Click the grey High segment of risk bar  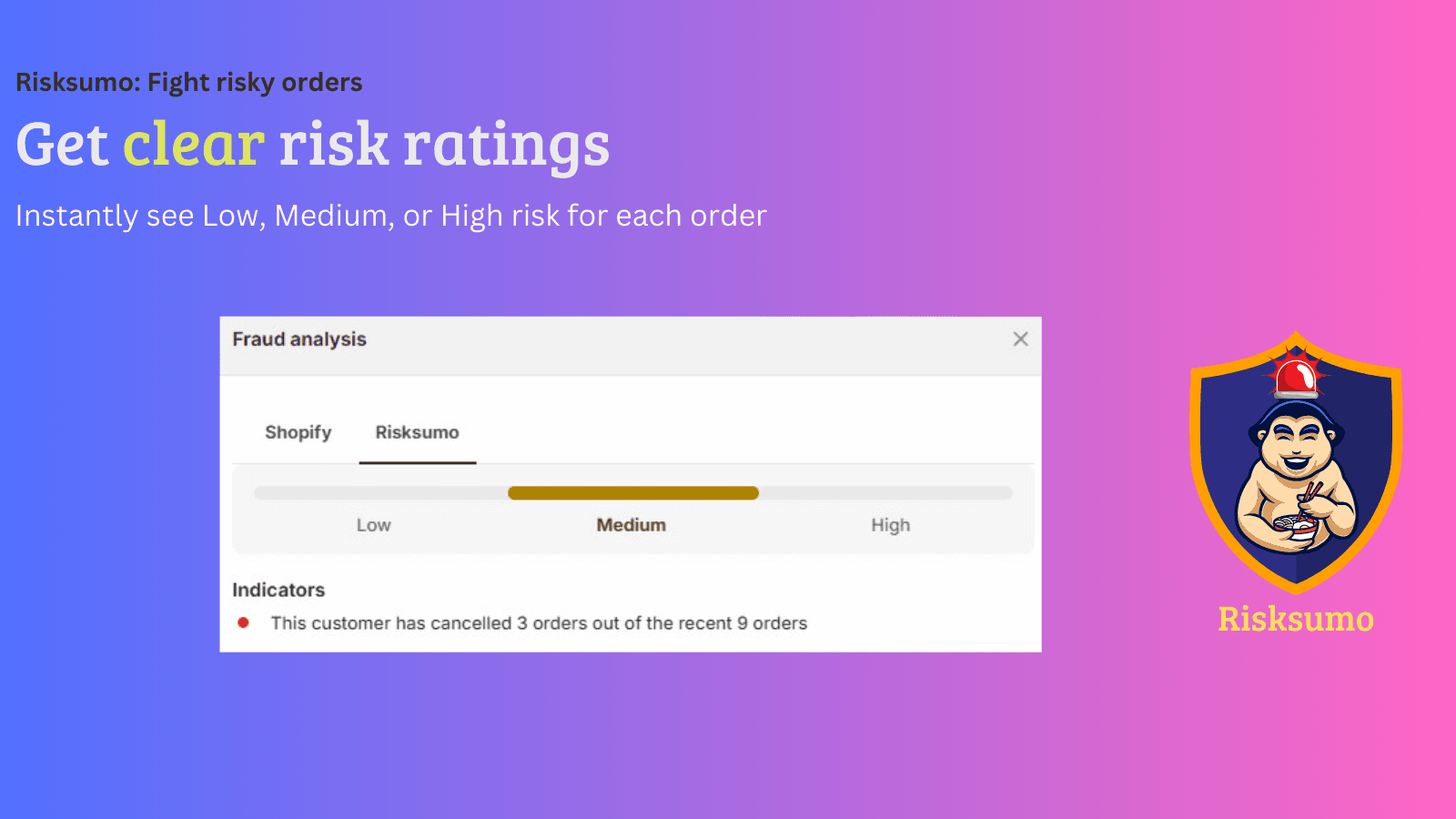(x=885, y=493)
